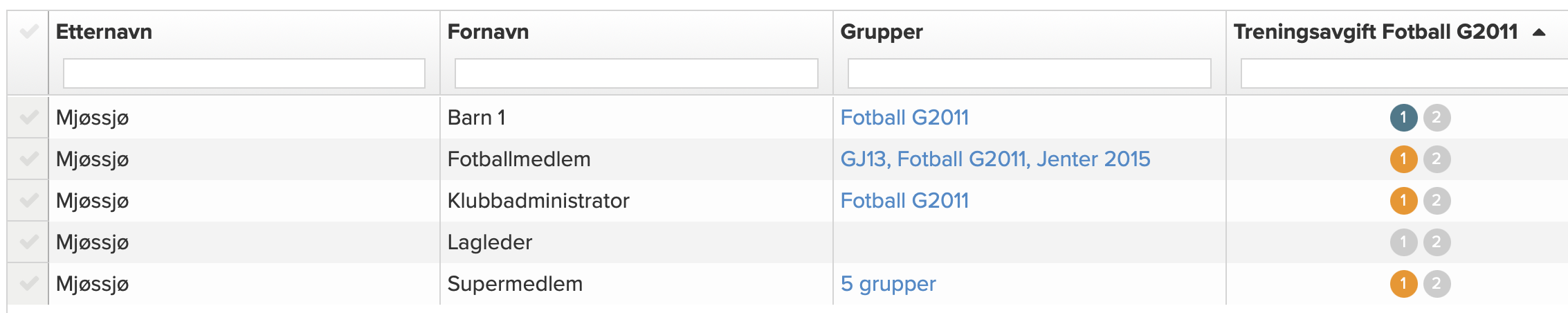This screenshot has width=1568, height=313.
Task: Click grey badge 2 in Fotballmedlem row
Action: [1437, 159]
